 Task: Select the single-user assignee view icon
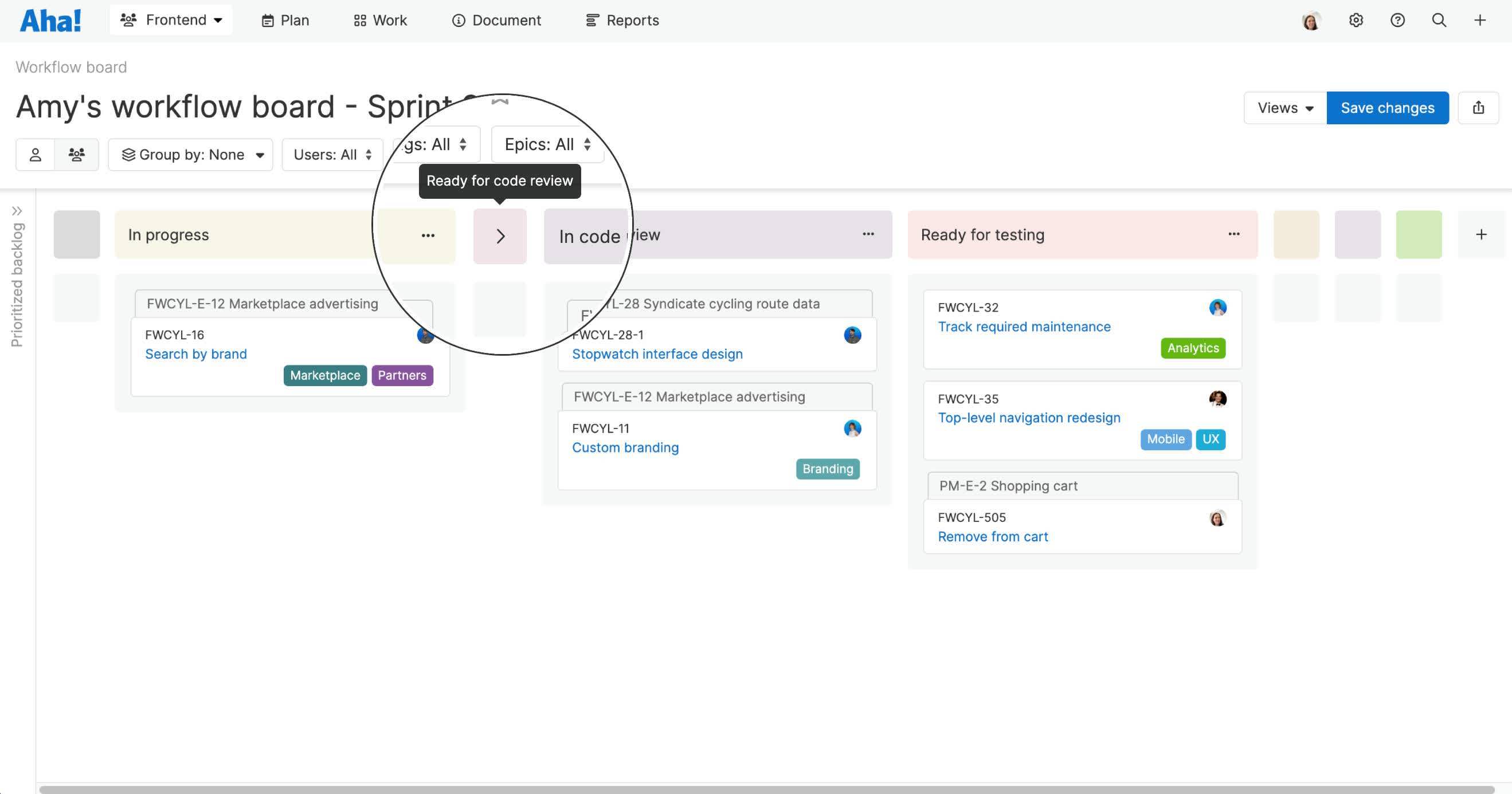point(35,154)
